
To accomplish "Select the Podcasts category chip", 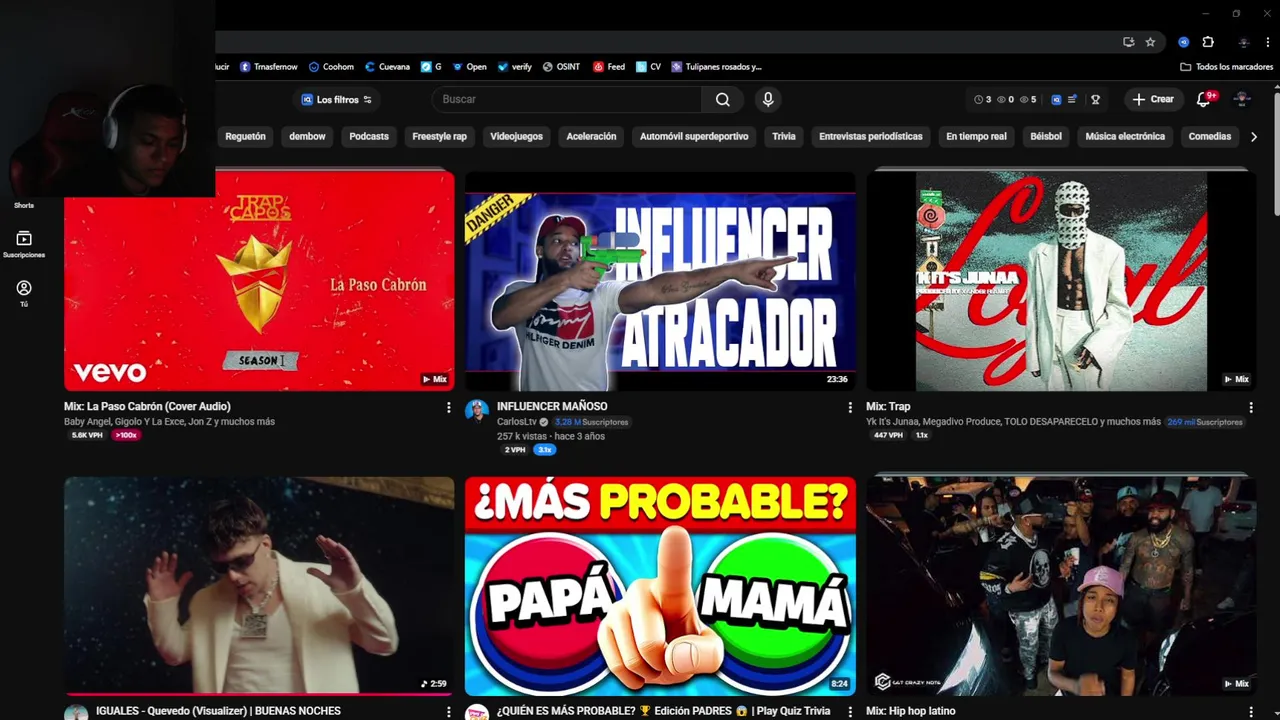I will click(x=369, y=136).
